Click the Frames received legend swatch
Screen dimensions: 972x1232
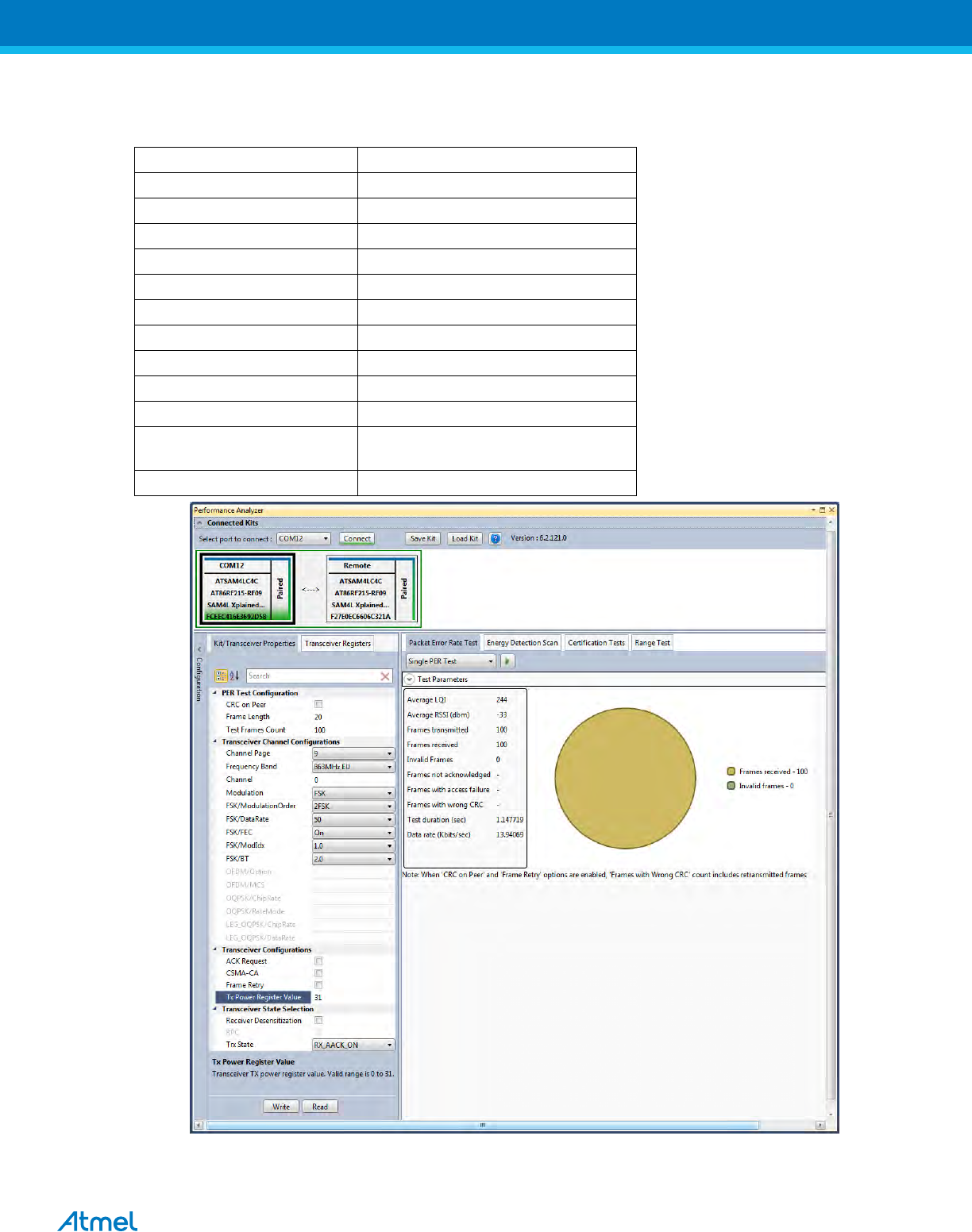click(731, 771)
